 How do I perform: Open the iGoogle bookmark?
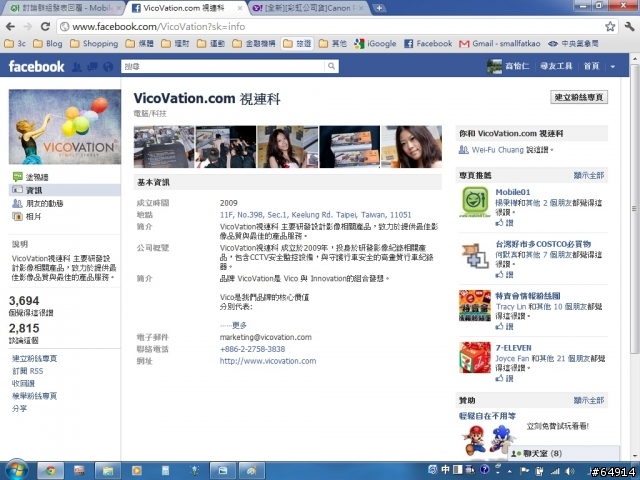(375, 43)
